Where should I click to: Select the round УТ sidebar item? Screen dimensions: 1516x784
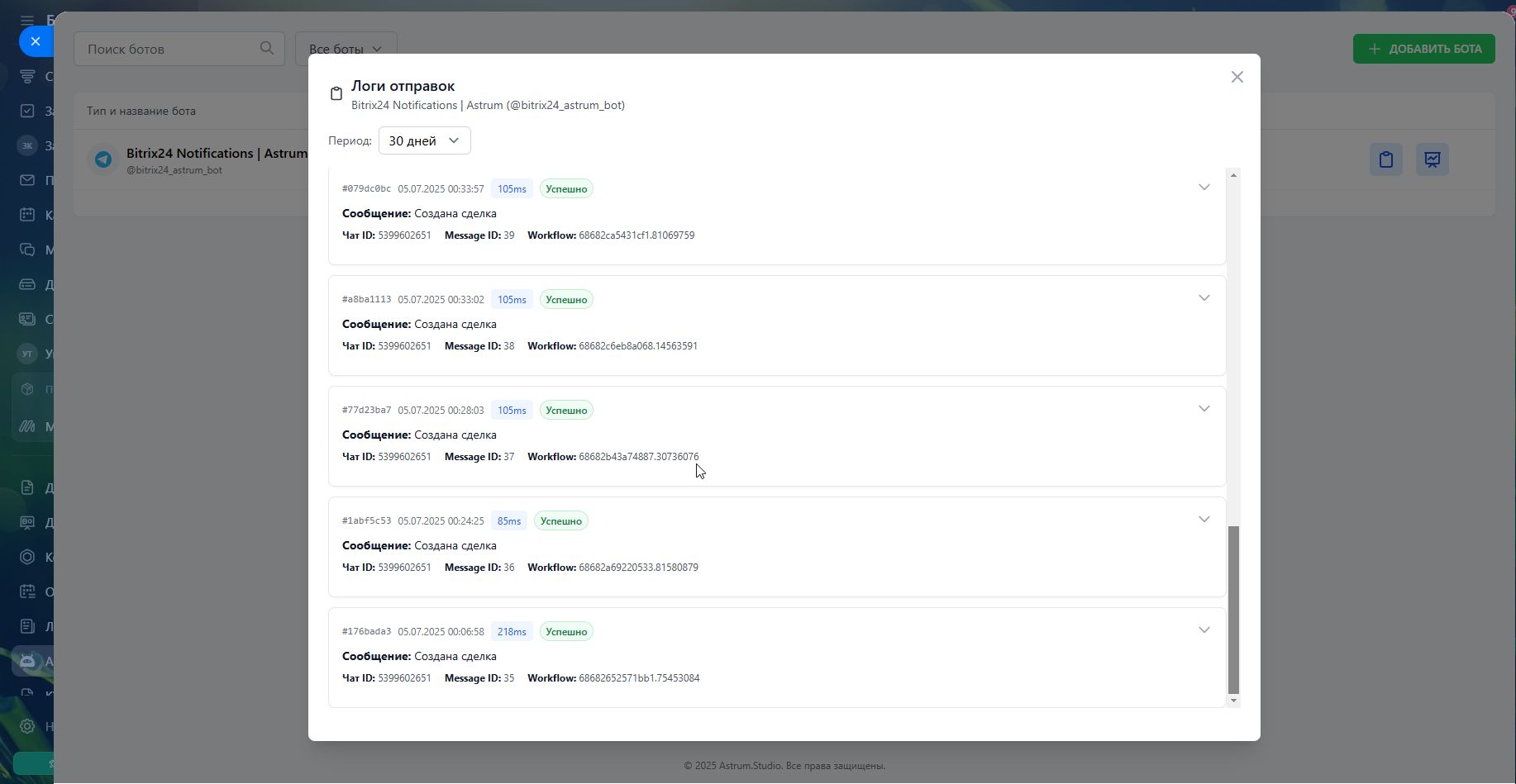coord(27,354)
